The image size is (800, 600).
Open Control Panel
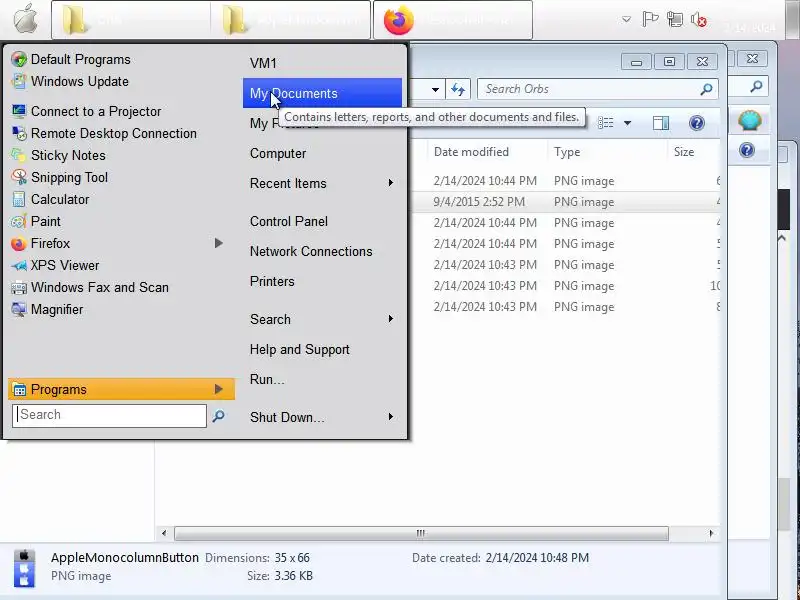pos(289,221)
